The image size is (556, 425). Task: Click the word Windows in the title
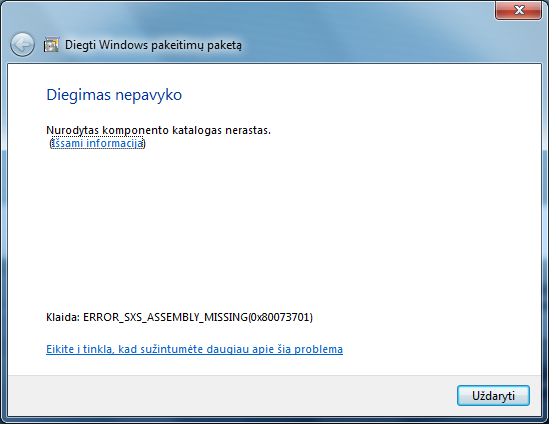[123, 45]
